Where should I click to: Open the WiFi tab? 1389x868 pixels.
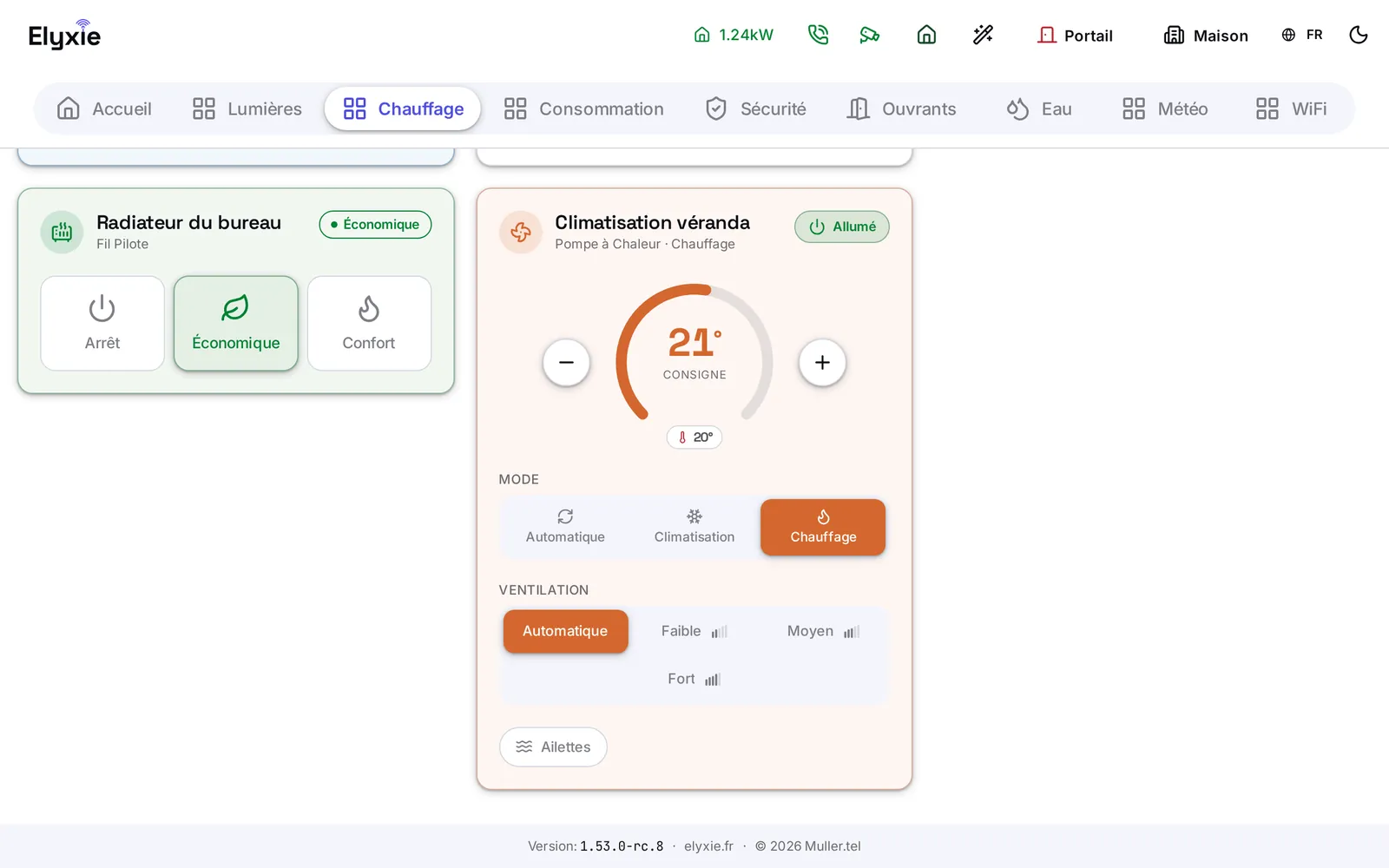pyautogui.click(x=1292, y=108)
